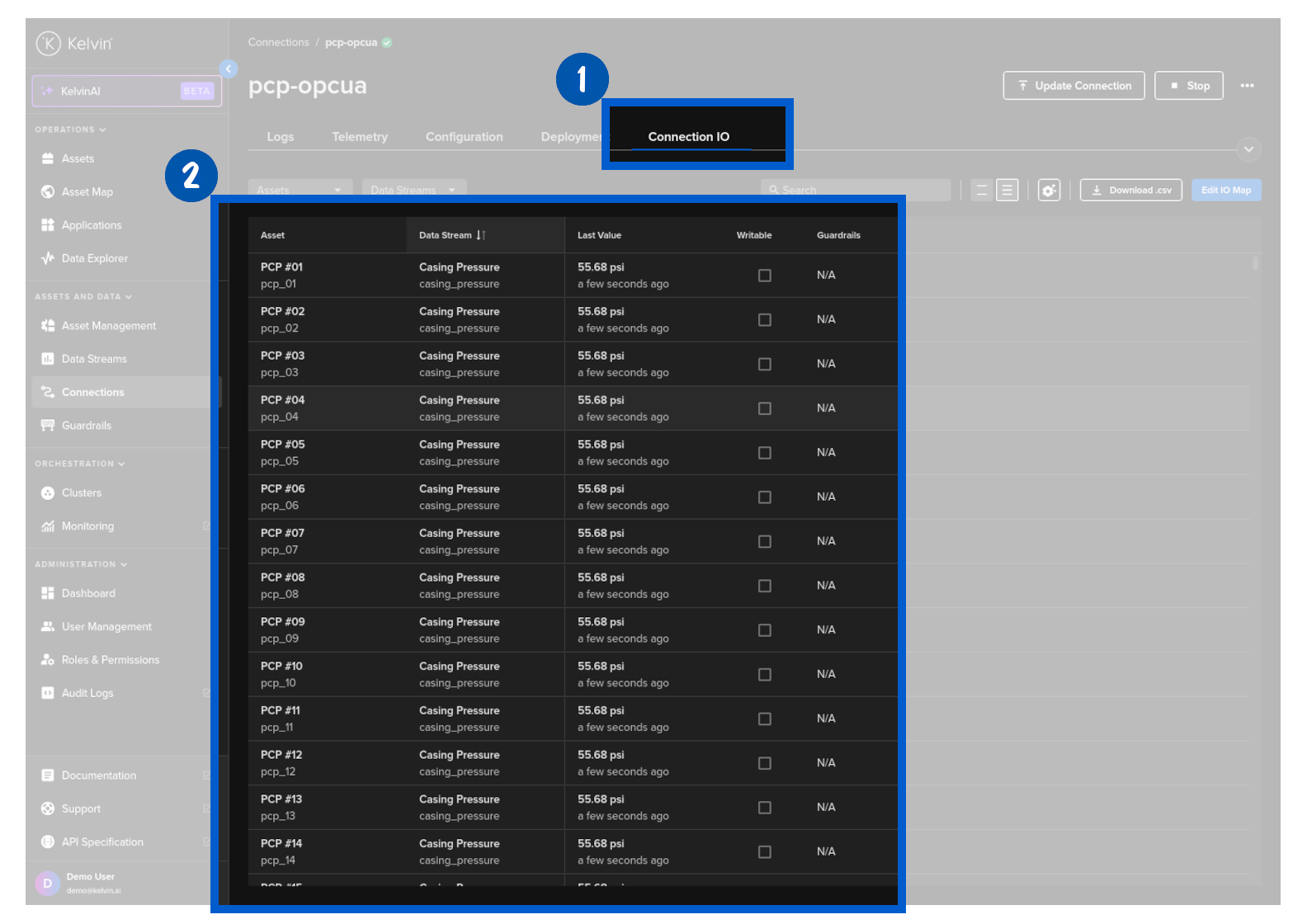Image resolution: width=1307 pixels, height=924 pixels.
Task: Click the Update Connection button
Action: tap(1073, 86)
